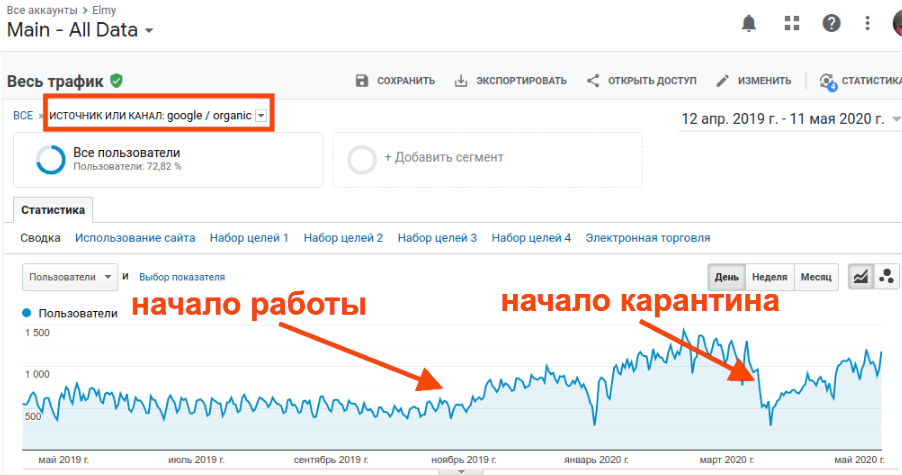The height and width of the screenshot is (475, 902).
Task: Click the Изменить pencil icon
Action: (x=722, y=81)
